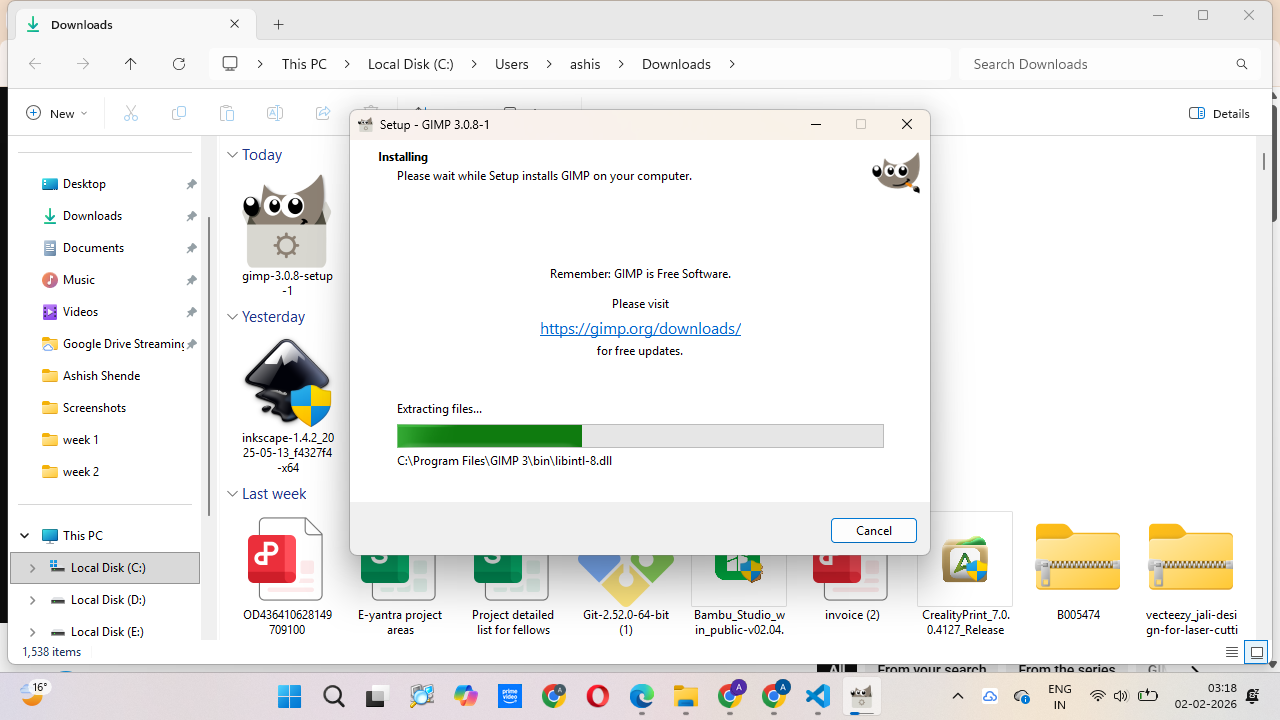The image size is (1280, 720).
Task: Collapse the Today file group
Action: (232, 155)
